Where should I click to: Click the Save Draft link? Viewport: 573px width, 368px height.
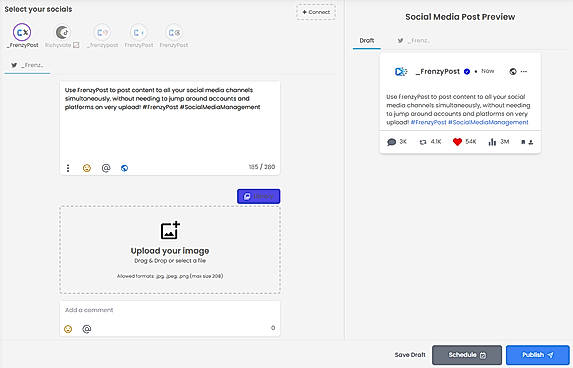click(410, 355)
